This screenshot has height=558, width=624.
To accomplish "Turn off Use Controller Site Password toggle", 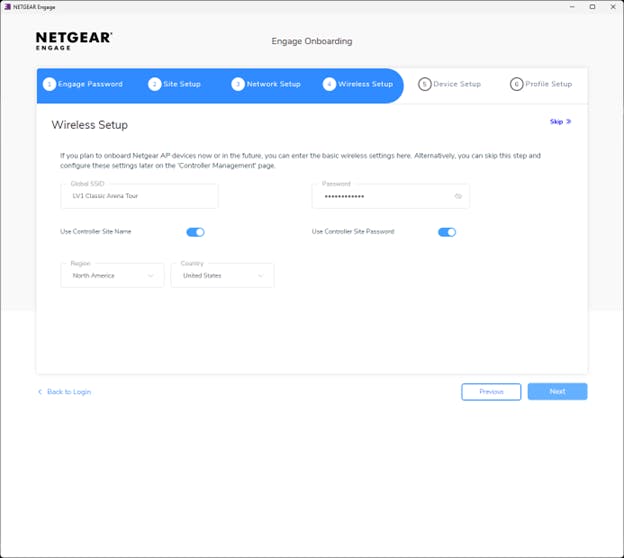I will [x=447, y=232].
